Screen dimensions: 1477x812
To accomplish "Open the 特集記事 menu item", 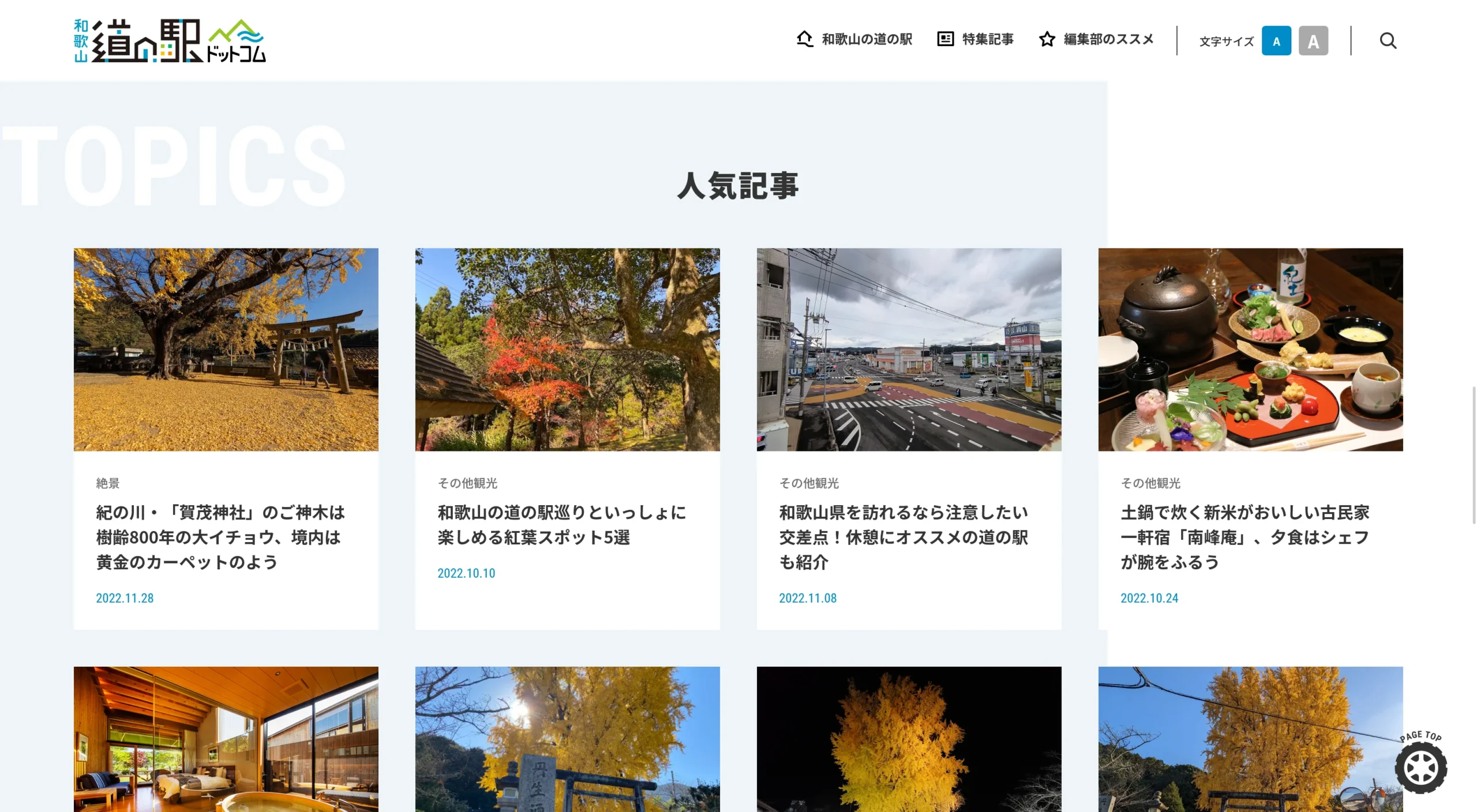I will (987, 39).
